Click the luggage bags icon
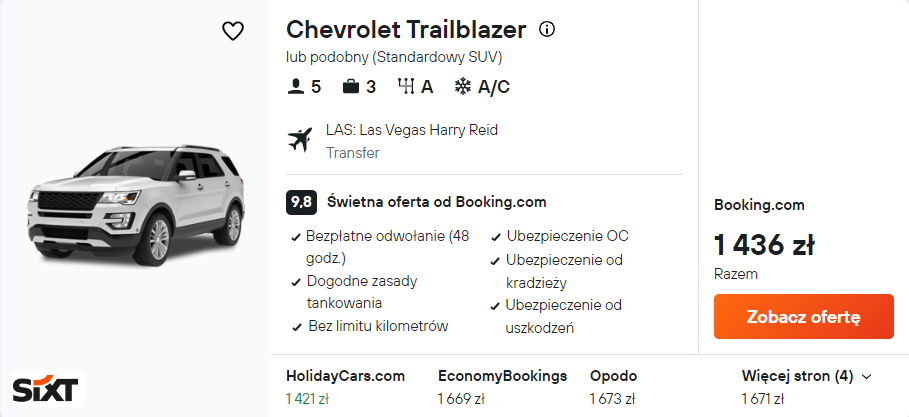This screenshot has height=417, width=909. point(350,87)
